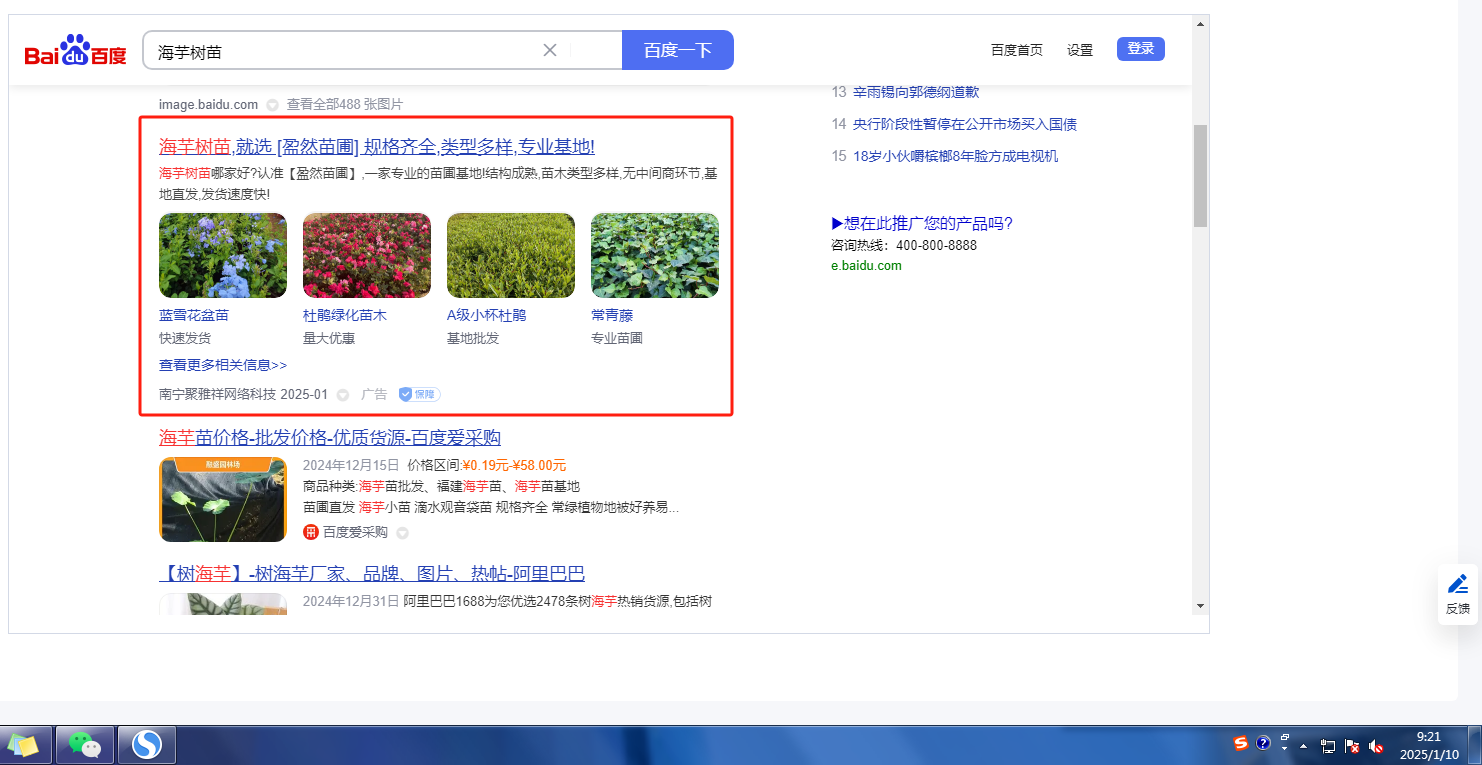Screen dimensions: 1482x765
Task: Open 设置 menu in header
Action: tap(1080, 50)
